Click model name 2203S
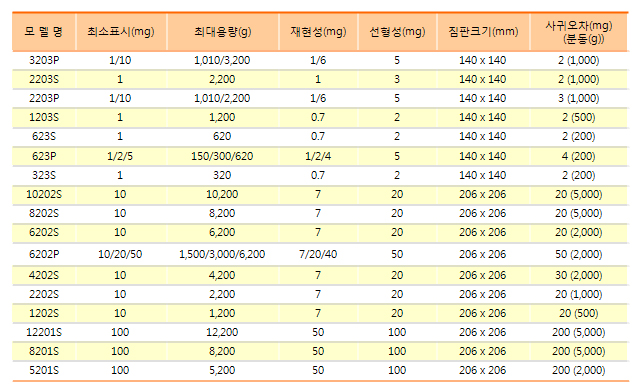This screenshot has width=640, height=392. tap(44, 79)
